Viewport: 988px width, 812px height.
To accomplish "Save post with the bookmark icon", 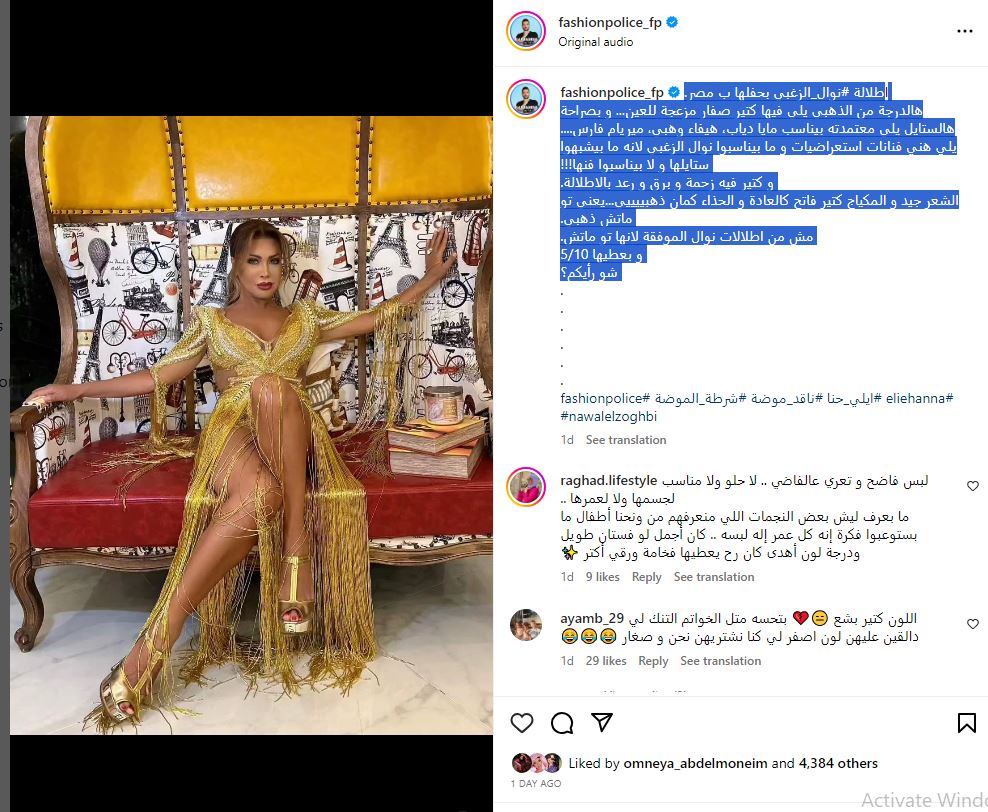I will point(967,723).
